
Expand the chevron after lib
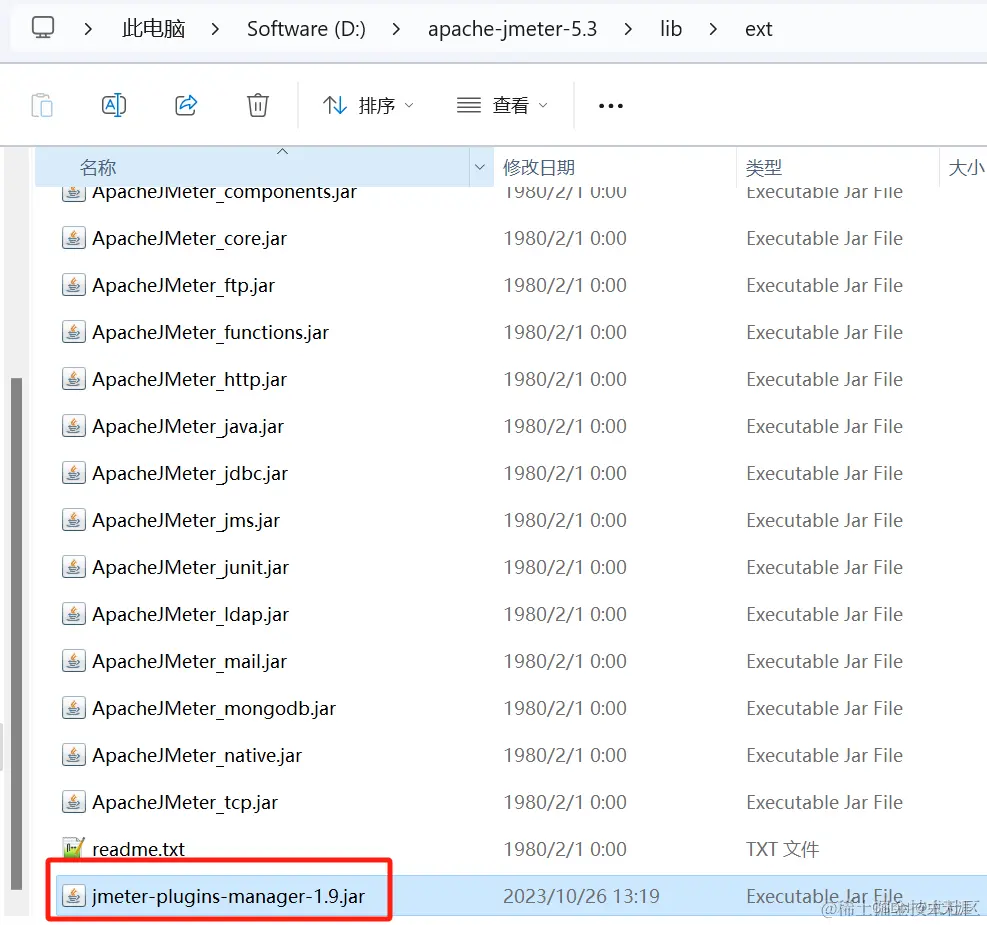point(713,29)
